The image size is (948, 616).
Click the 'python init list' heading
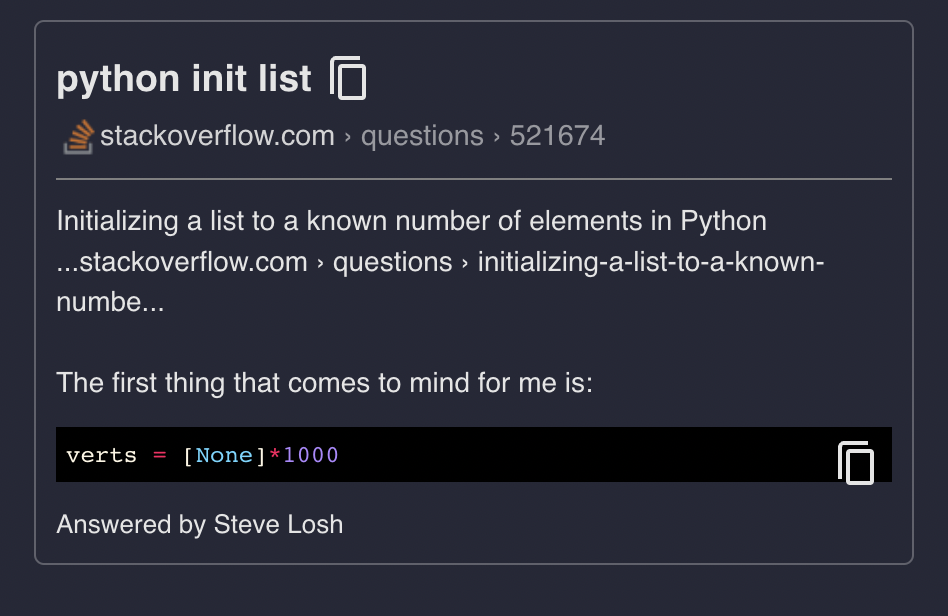coord(184,78)
